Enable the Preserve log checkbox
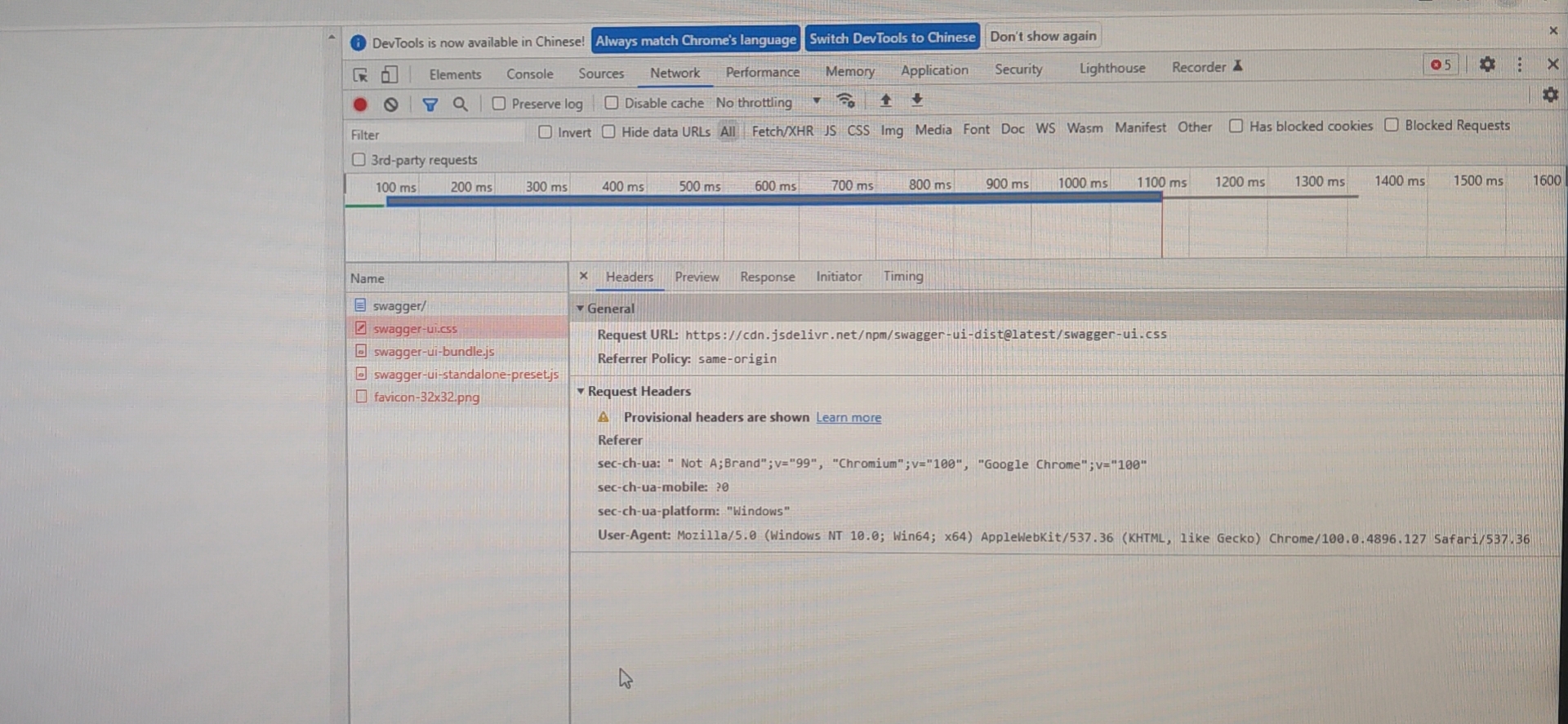 point(499,104)
